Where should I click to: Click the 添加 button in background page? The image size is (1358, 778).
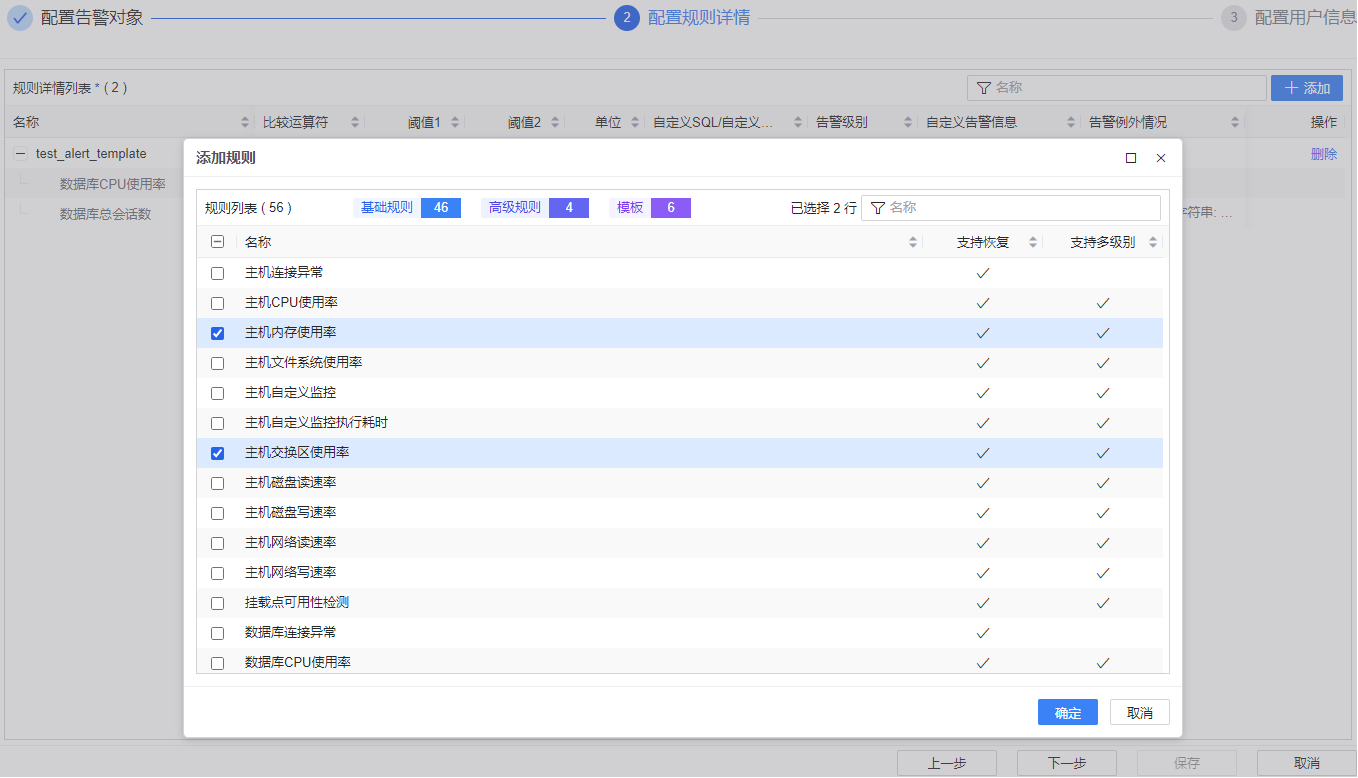click(1307, 88)
